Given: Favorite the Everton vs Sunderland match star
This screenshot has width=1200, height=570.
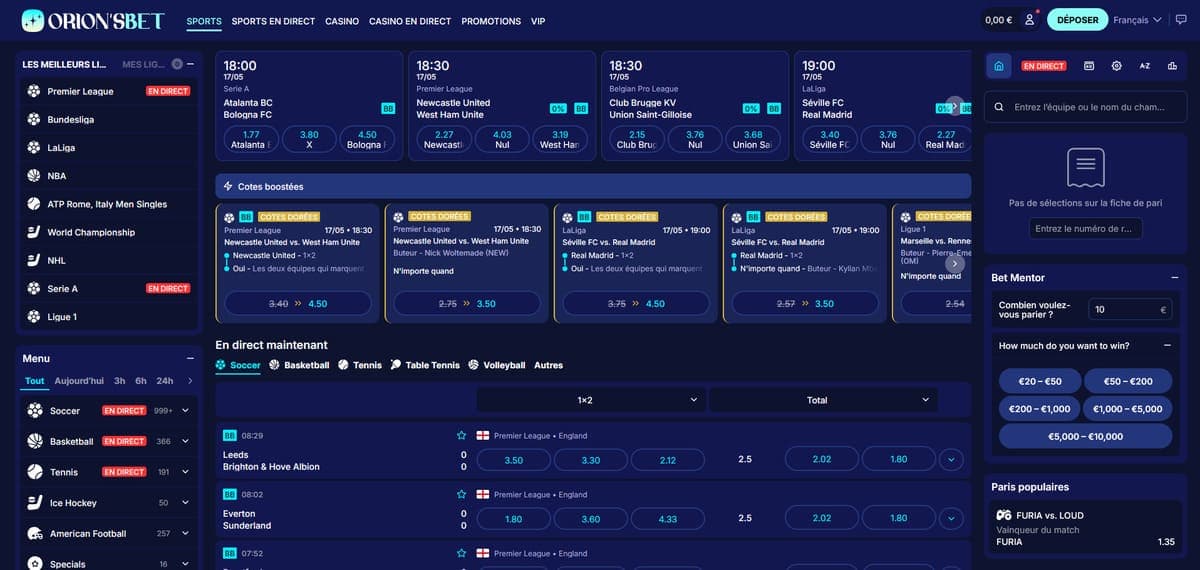Looking at the screenshot, I should (461, 494).
